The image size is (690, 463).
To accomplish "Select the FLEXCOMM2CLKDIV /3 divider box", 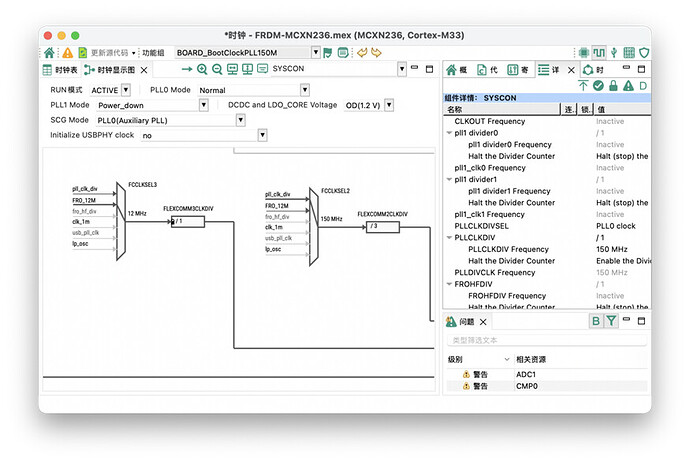I will coord(383,227).
